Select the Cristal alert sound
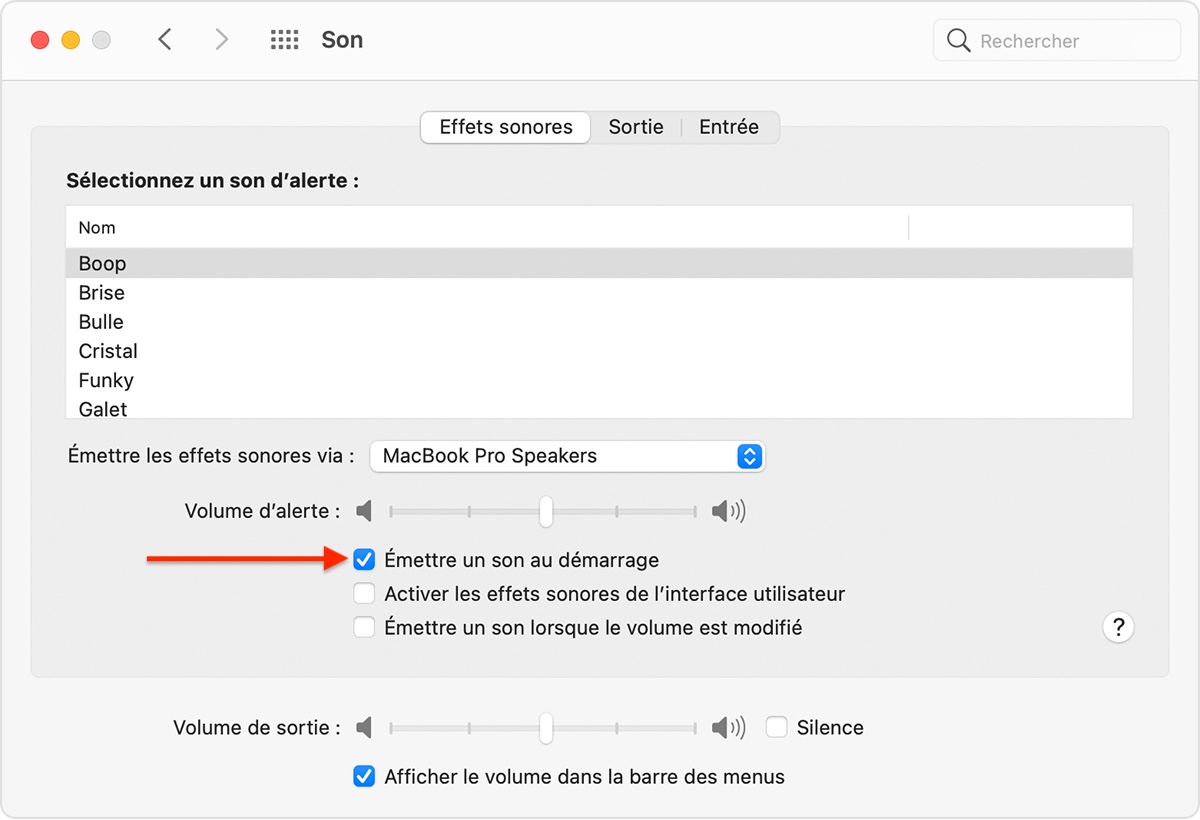Image resolution: width=1200 pixels, height=820 pixels. tap(108, 351)
